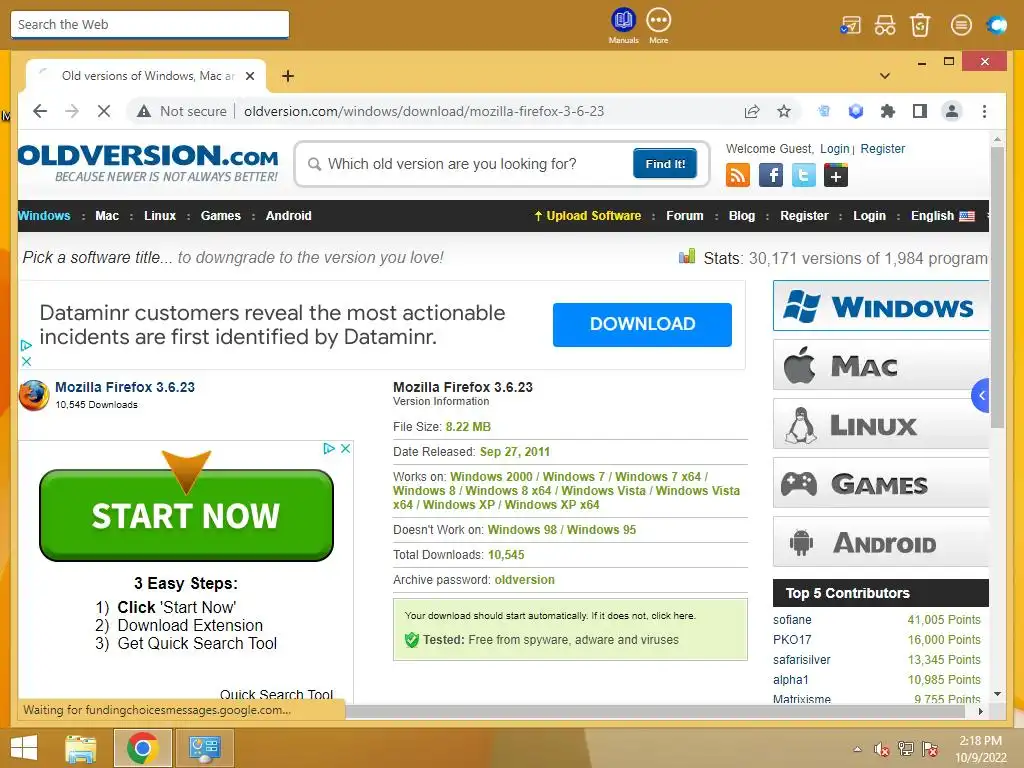Select the Games category banner
This screenshot has height=768, width=1024.
click(880, 483)
